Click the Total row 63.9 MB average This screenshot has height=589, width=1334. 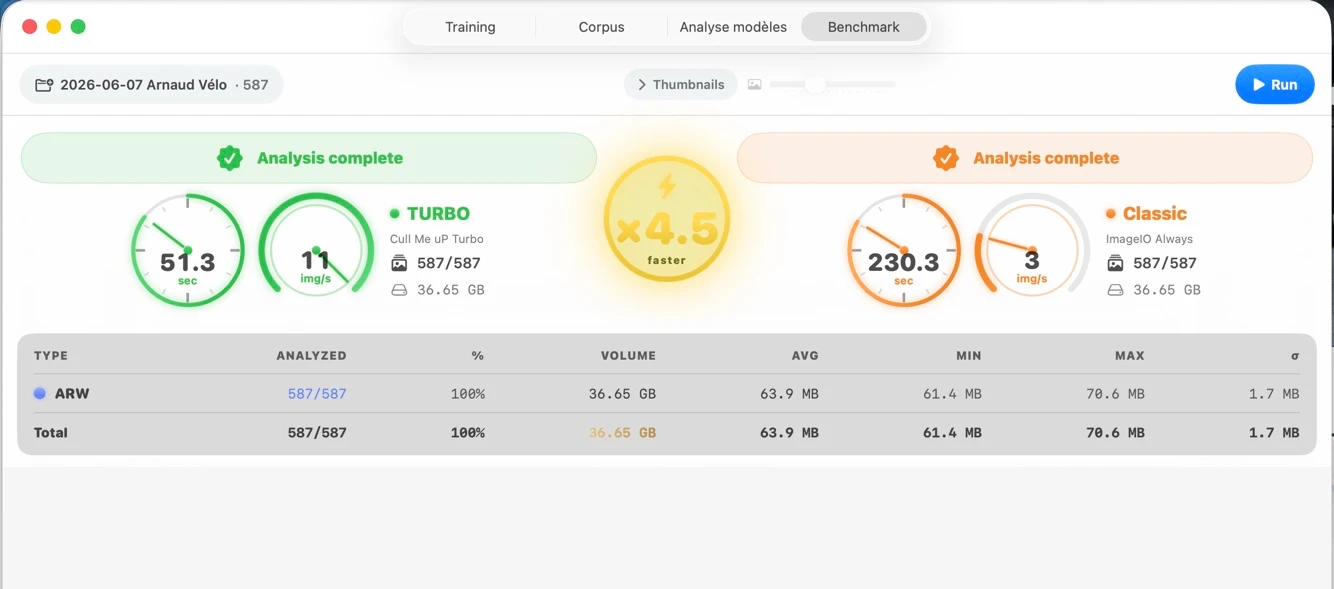789,433
